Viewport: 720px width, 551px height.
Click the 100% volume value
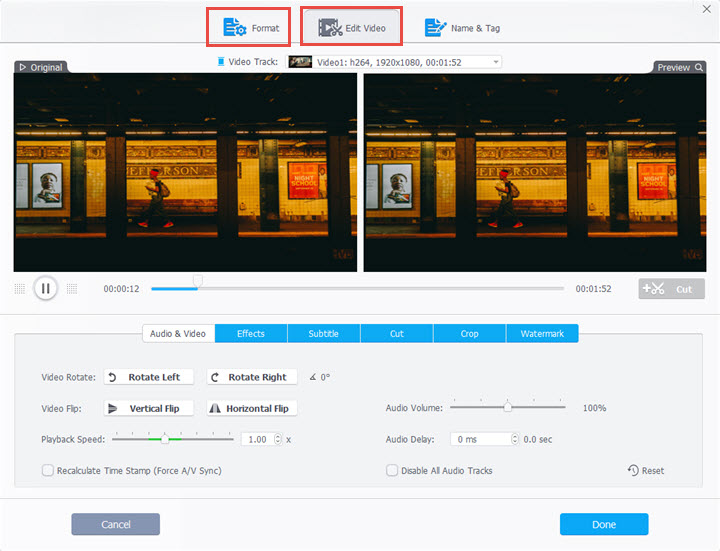[595, 408]
